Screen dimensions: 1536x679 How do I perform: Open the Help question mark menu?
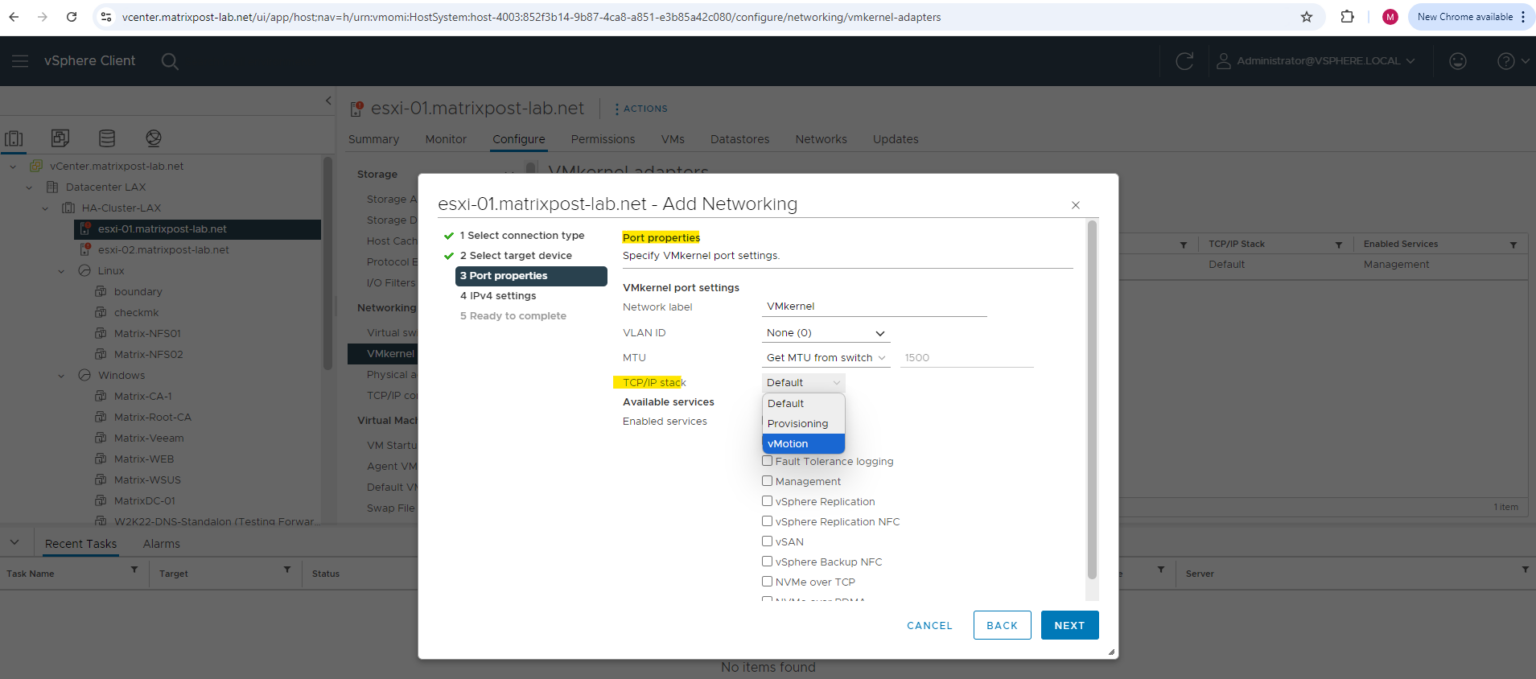(1506, 60)
